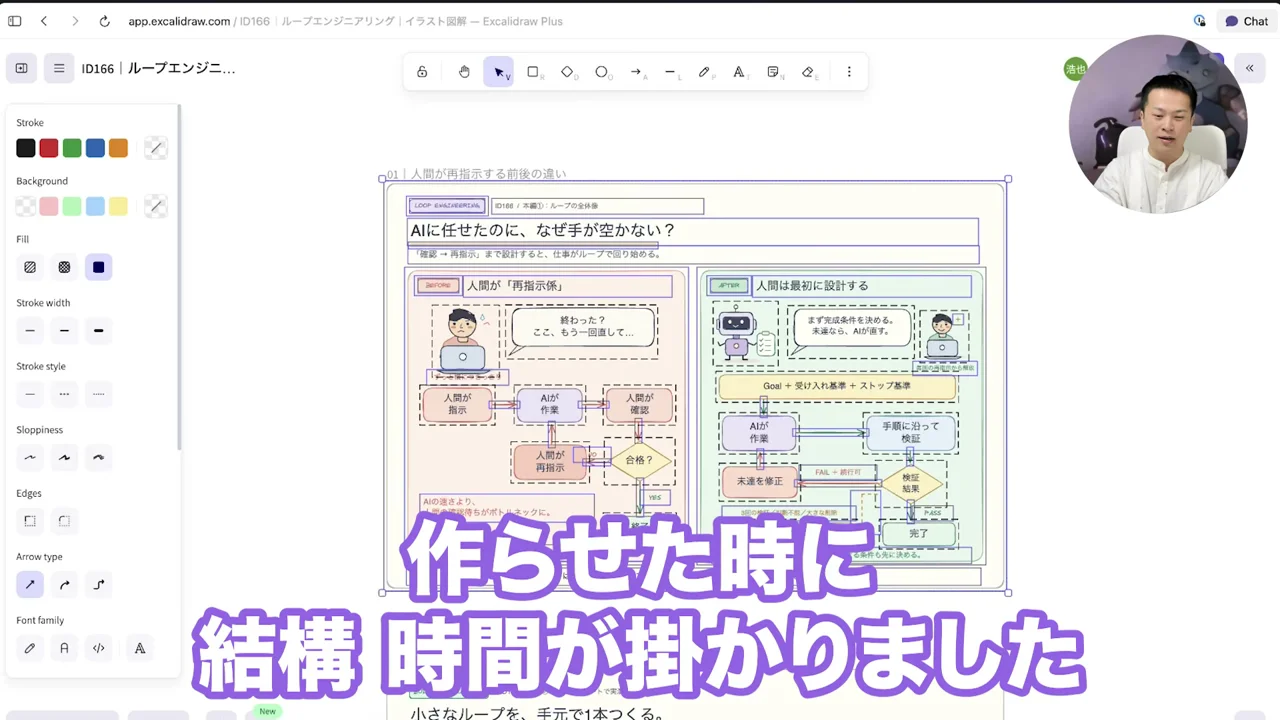The image size is (1280, 720).
Task: Open the more tools three-dot menu
Action: coord(849,72)
